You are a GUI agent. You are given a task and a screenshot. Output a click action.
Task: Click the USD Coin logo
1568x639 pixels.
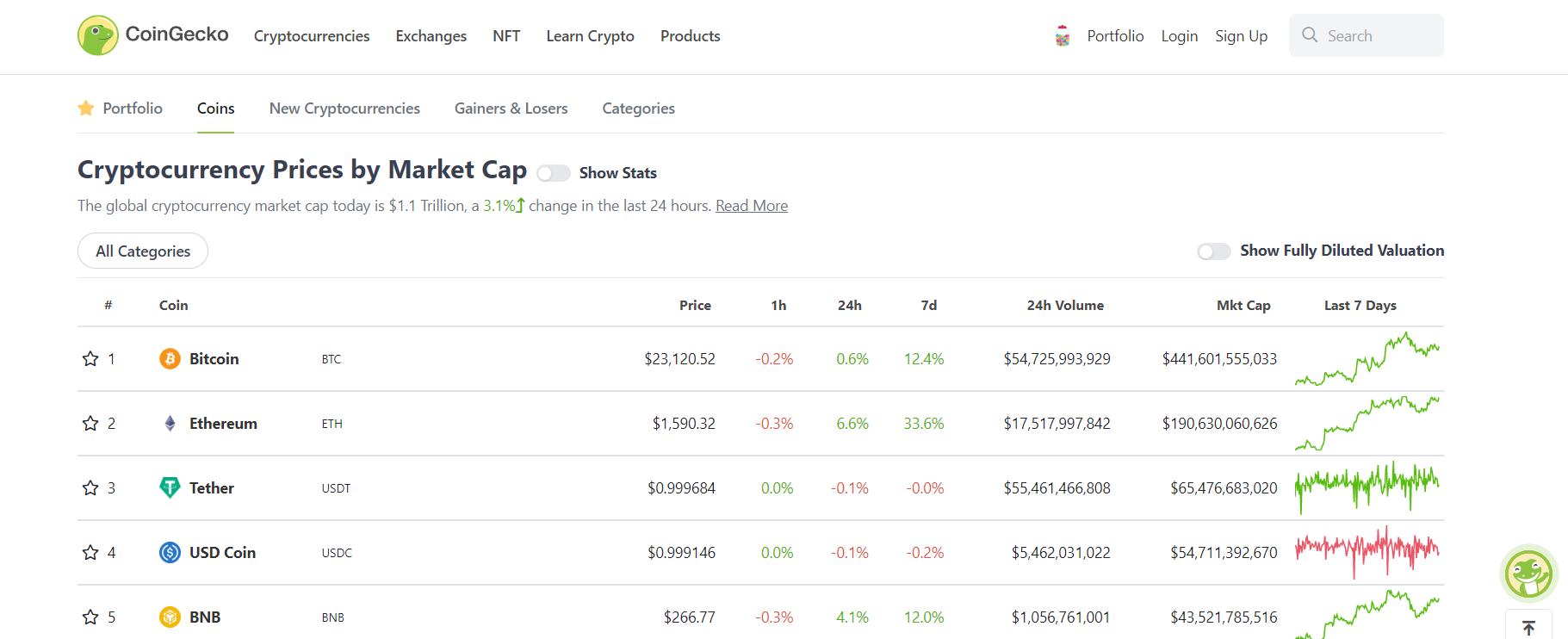[x=170, y=552]
